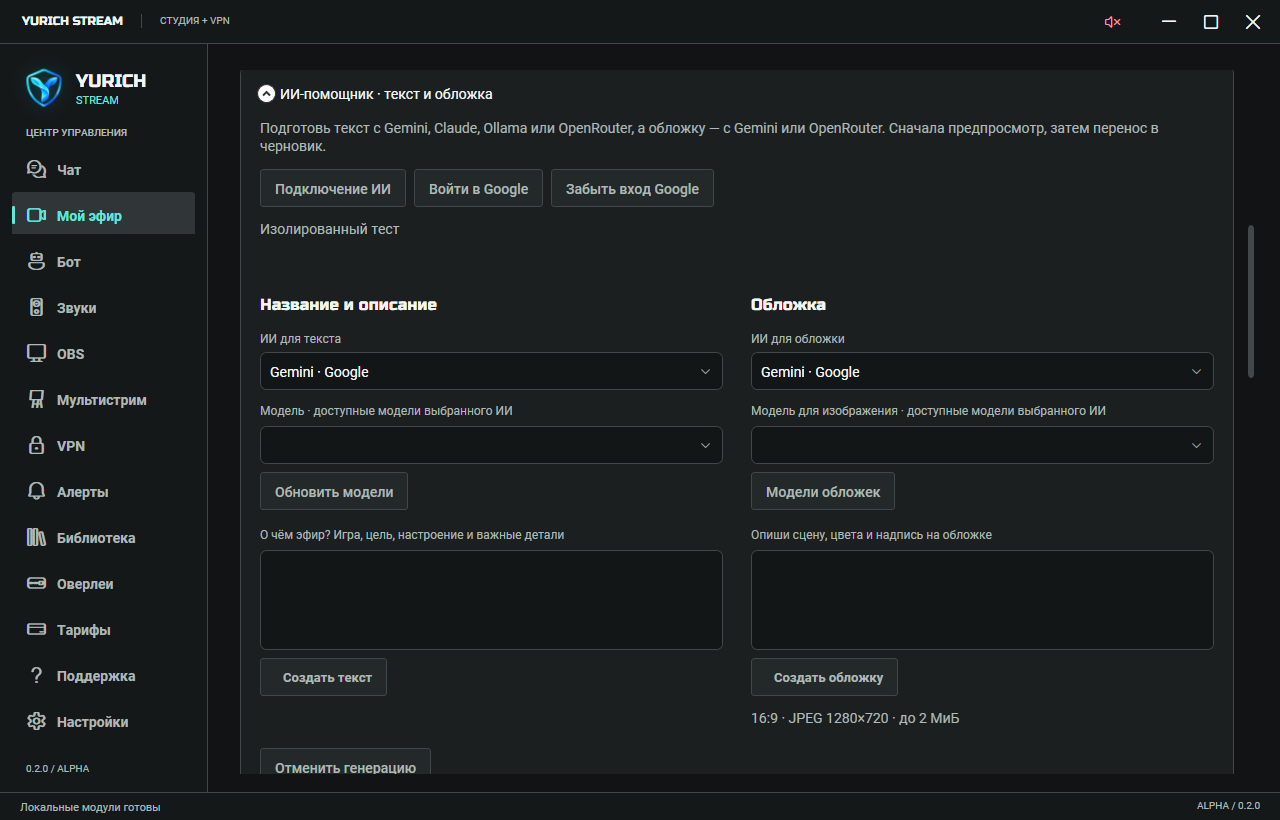Open the Тарифы page
This screenshot has height=820, width=1280.
(103, 630)
